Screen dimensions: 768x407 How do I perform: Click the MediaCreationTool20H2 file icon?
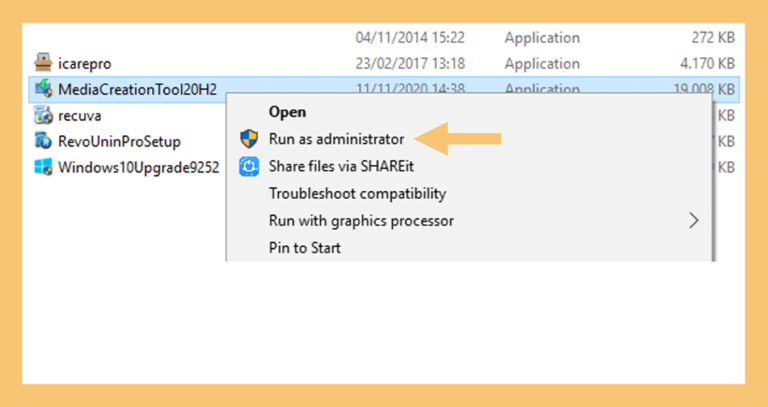click(x=43, y=89)
